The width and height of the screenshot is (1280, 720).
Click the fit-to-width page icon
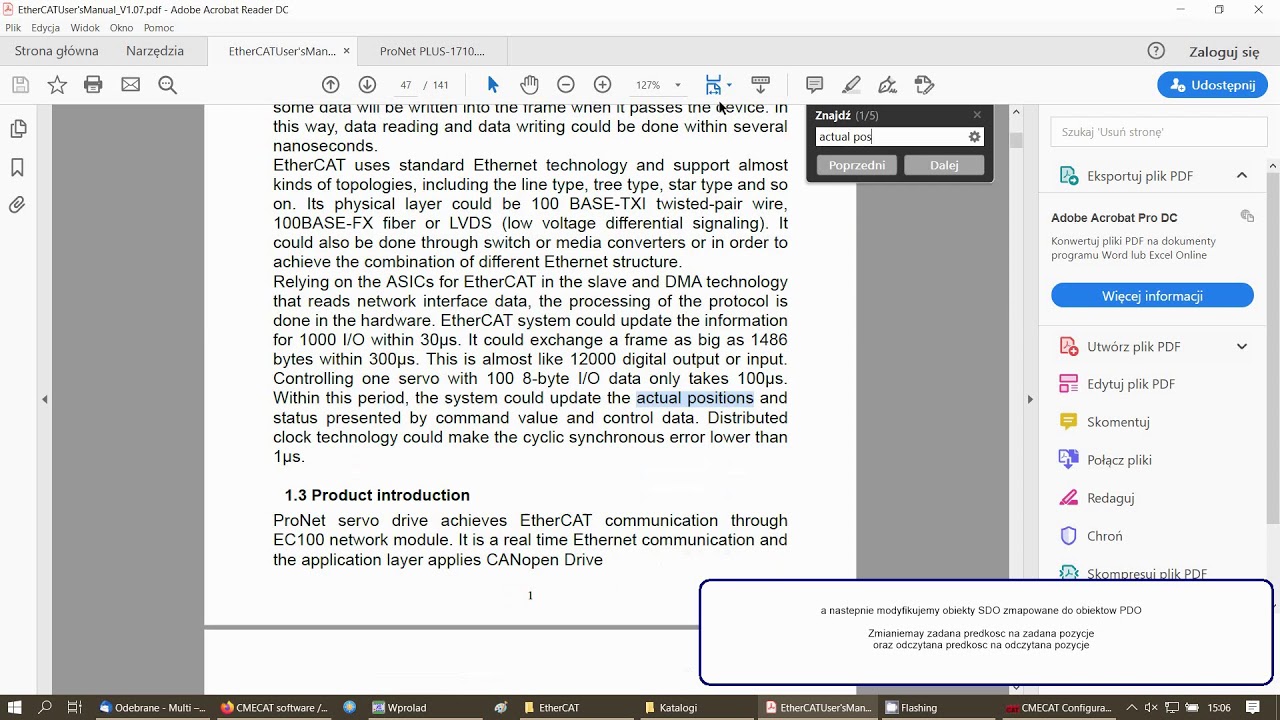coord(713,85)
